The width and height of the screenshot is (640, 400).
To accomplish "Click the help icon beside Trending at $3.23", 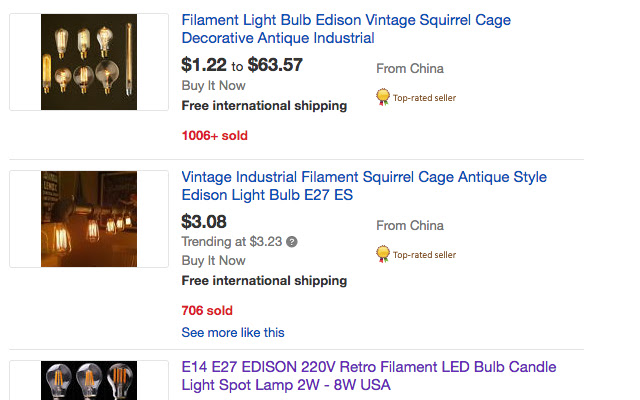I will pos(292,242).
